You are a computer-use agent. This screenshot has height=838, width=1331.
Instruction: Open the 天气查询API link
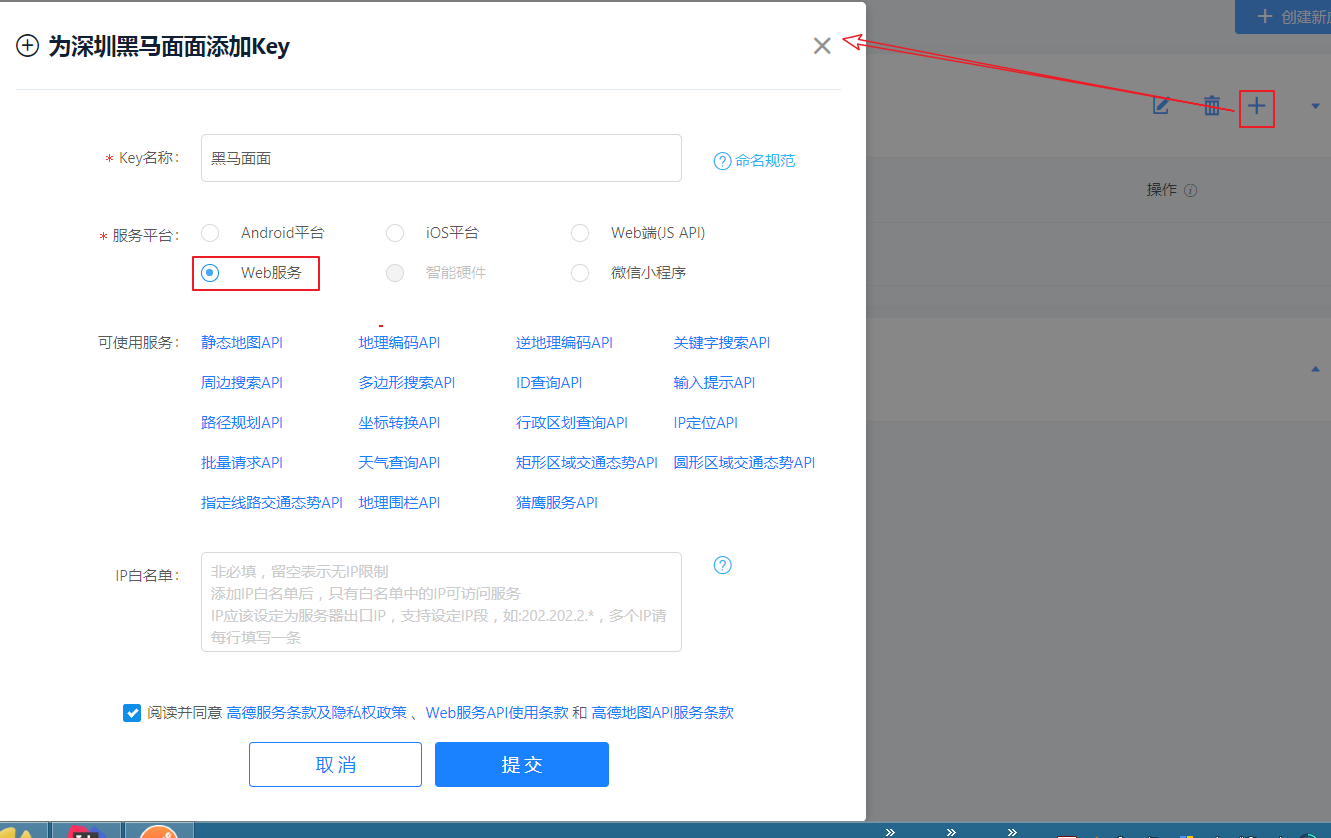click(x=399, y=463)
